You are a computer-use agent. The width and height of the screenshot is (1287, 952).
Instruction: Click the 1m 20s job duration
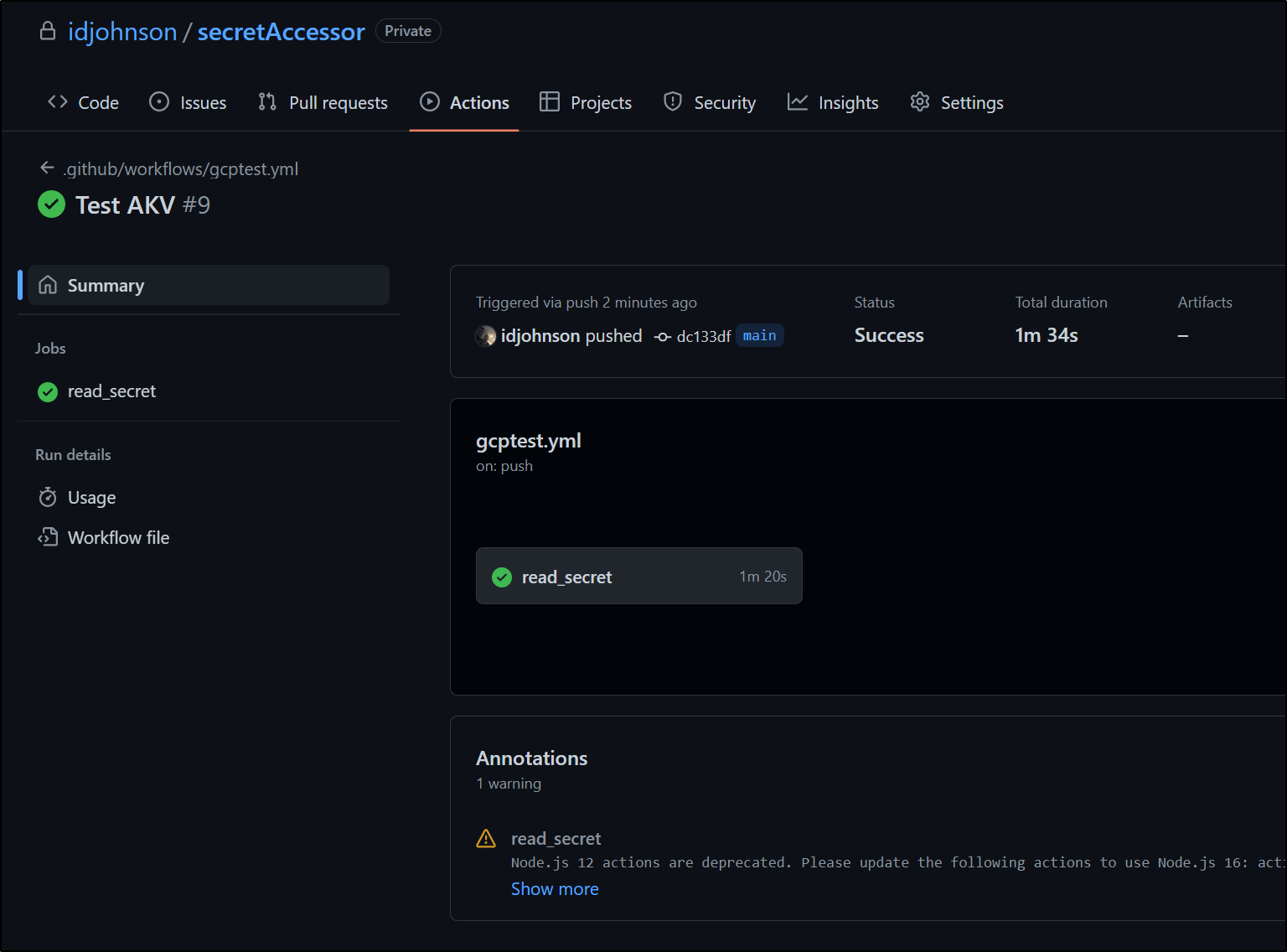point(763,577)
